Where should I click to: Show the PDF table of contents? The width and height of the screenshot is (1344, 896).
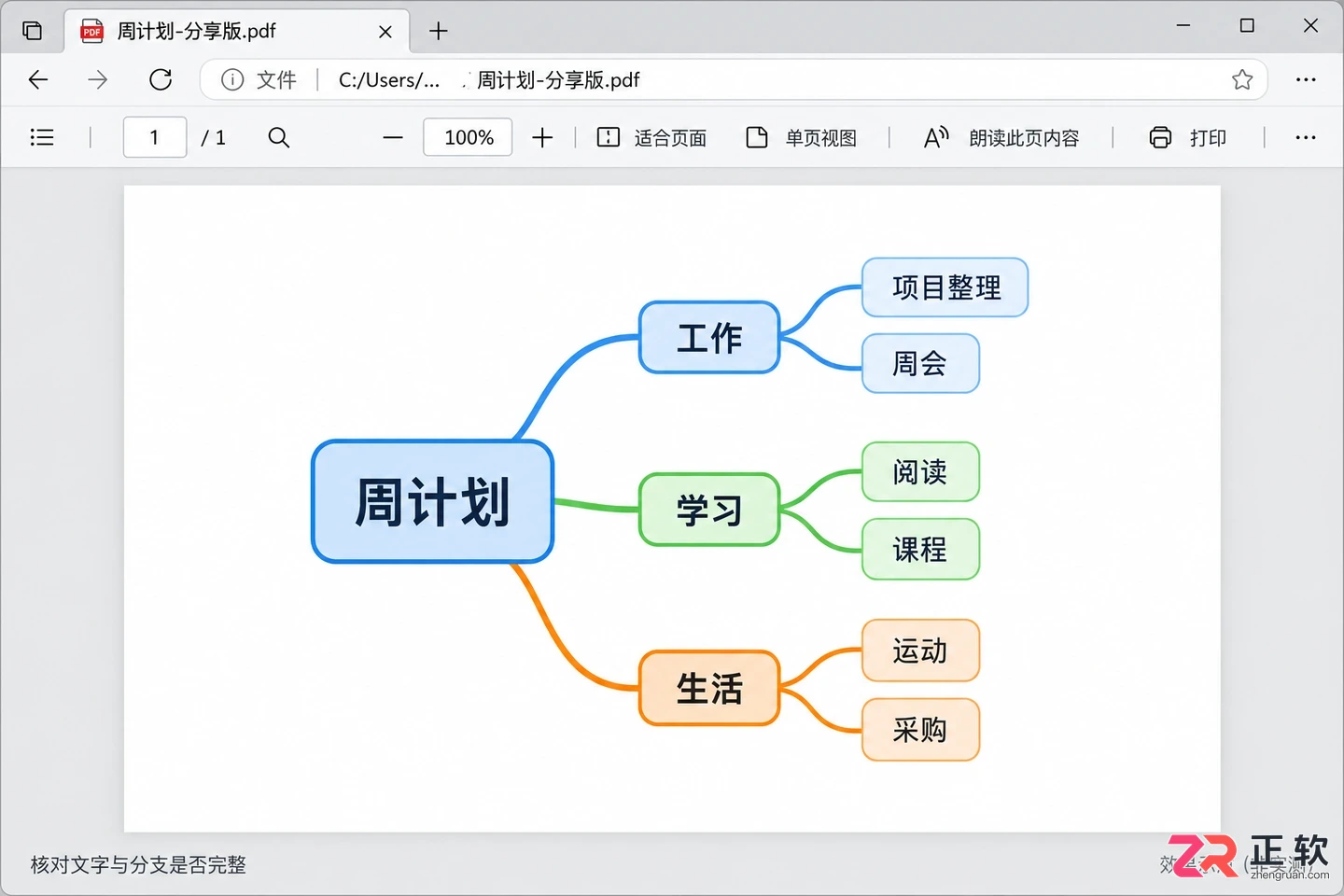point(42,138)
